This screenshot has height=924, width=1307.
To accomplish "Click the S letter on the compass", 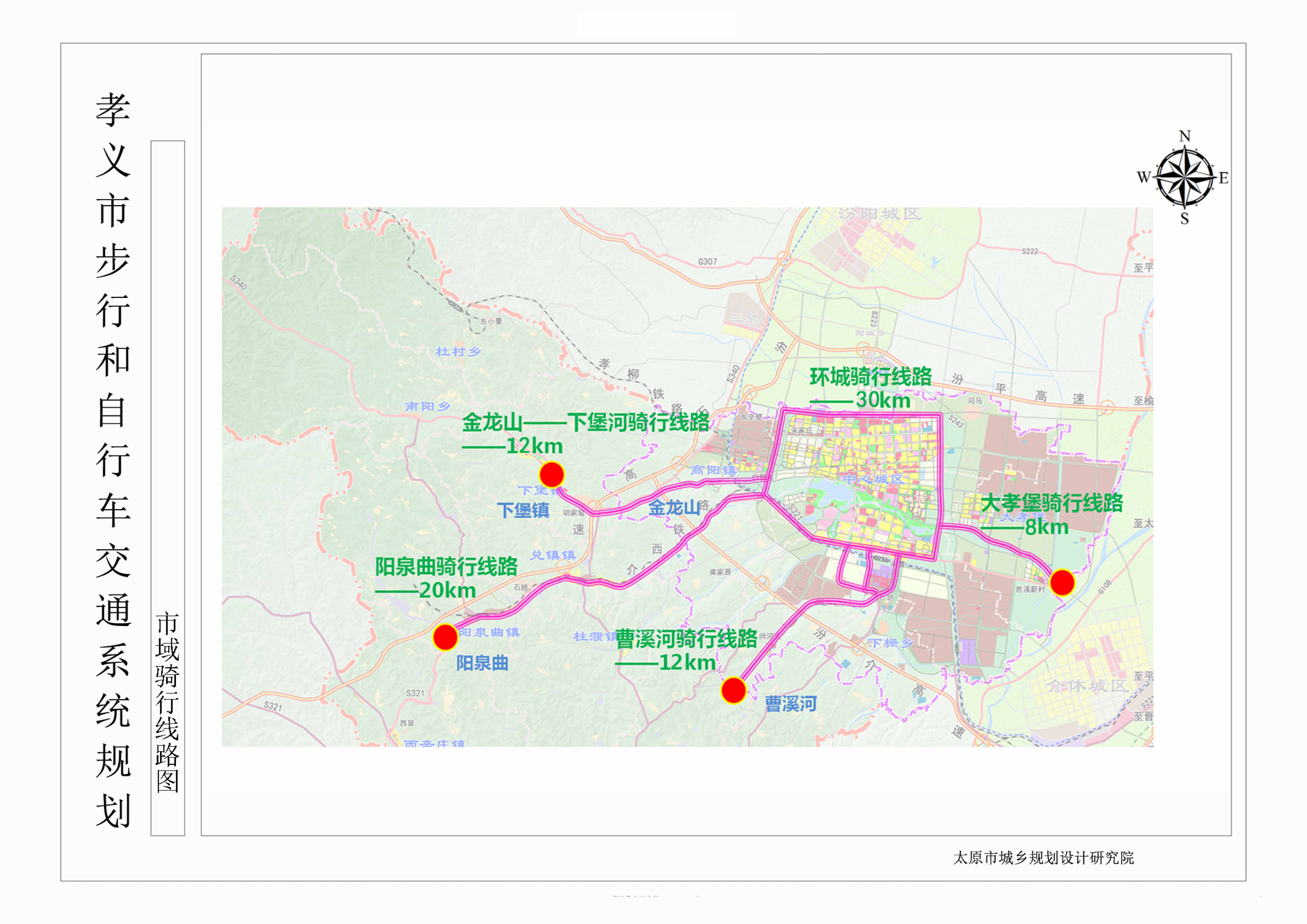I will coord(1185,219).
